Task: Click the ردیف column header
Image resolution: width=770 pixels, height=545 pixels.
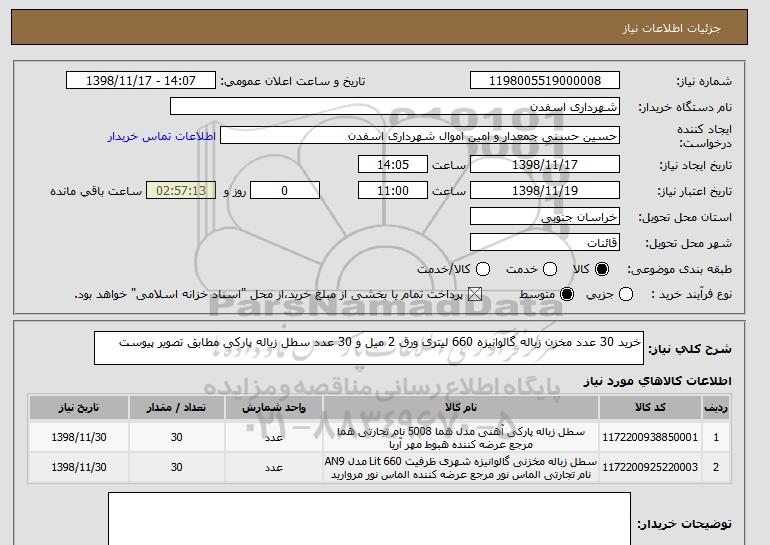Action: point(716,408)
